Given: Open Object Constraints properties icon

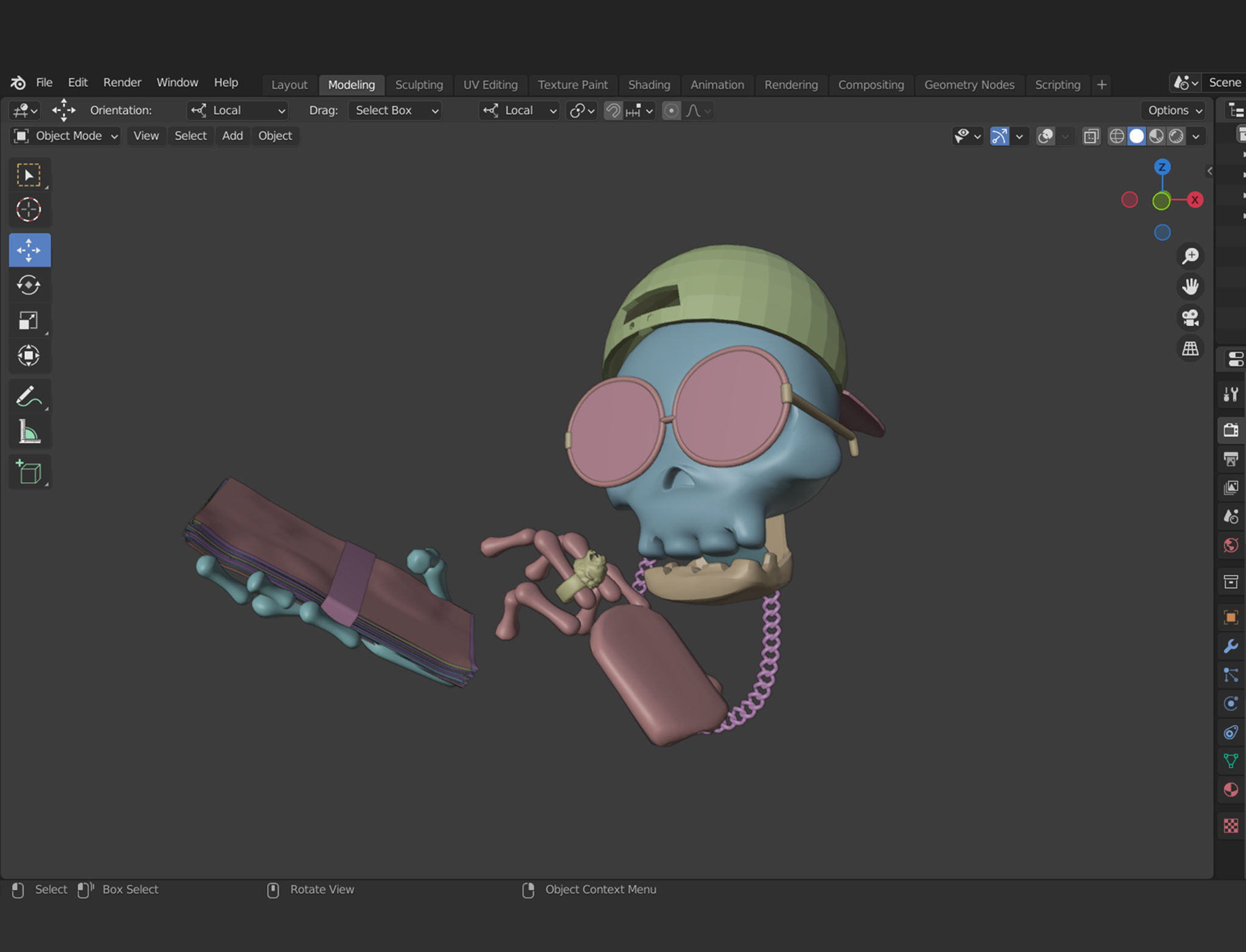Looking at the screenshot, I should point(1231,732).
